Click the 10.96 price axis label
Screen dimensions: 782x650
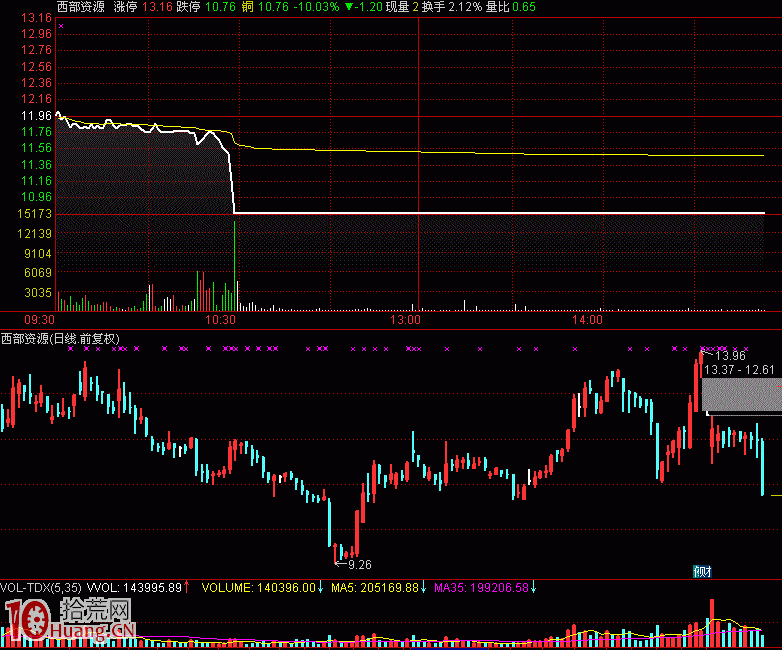36,197
